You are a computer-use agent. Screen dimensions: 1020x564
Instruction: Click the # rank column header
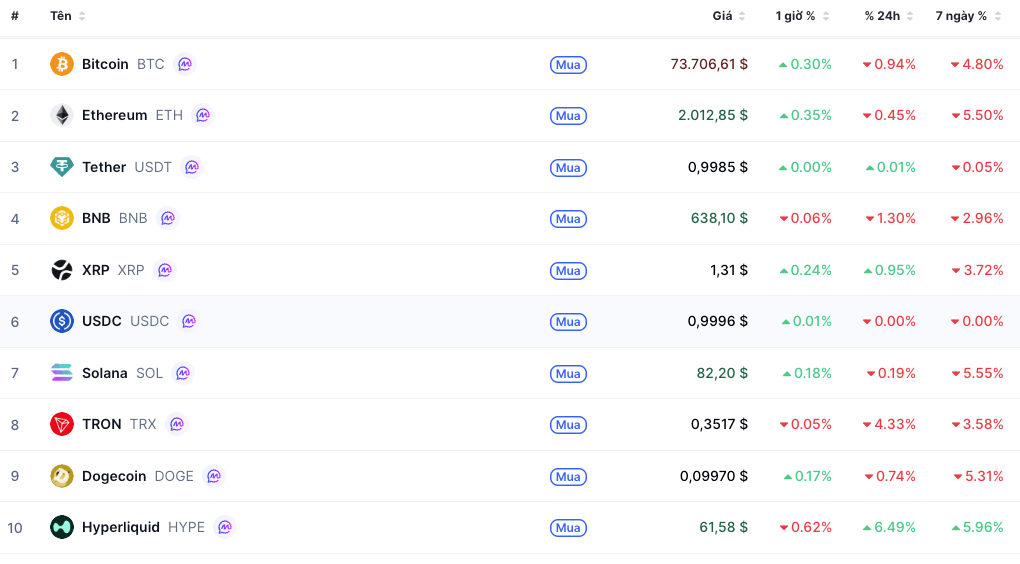click(14, 16)
